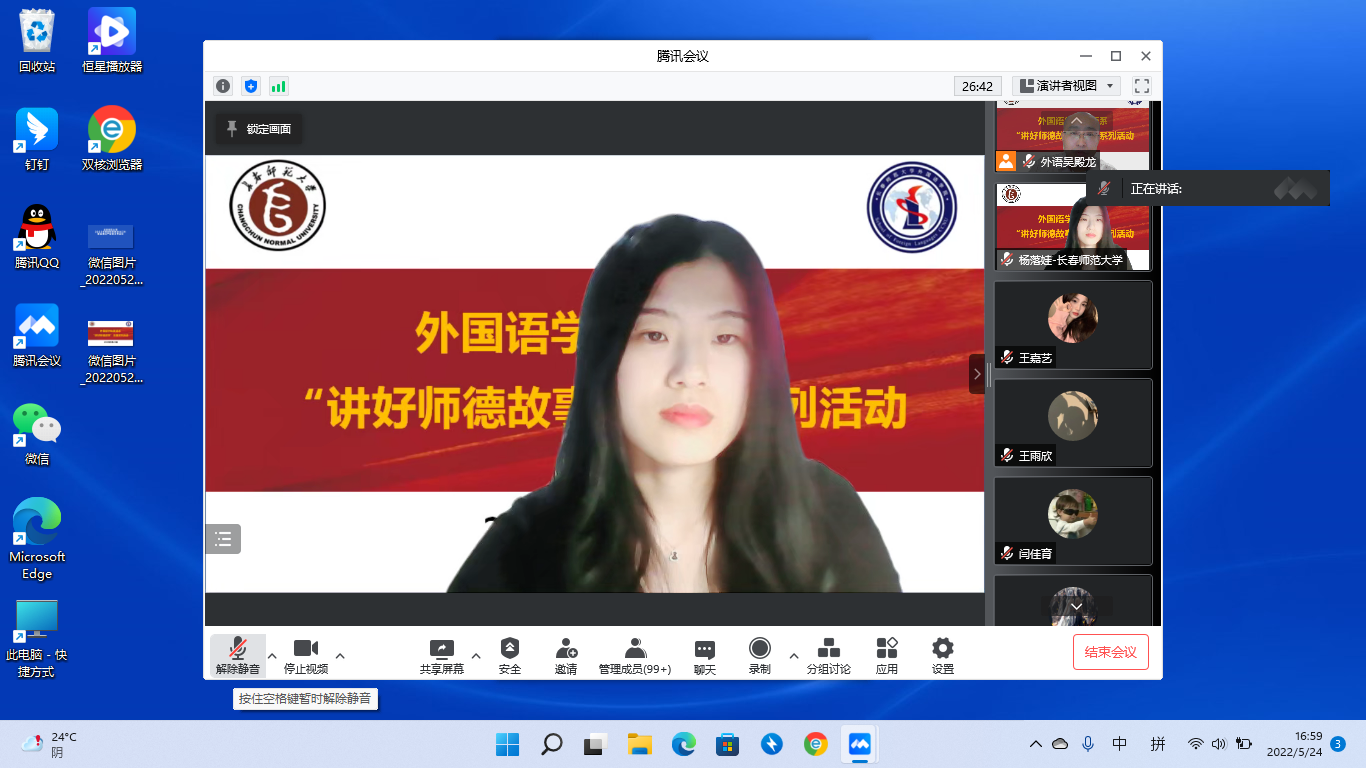1366x768 pixels.
Task: Open Share Screen
Action: (442, 655)
